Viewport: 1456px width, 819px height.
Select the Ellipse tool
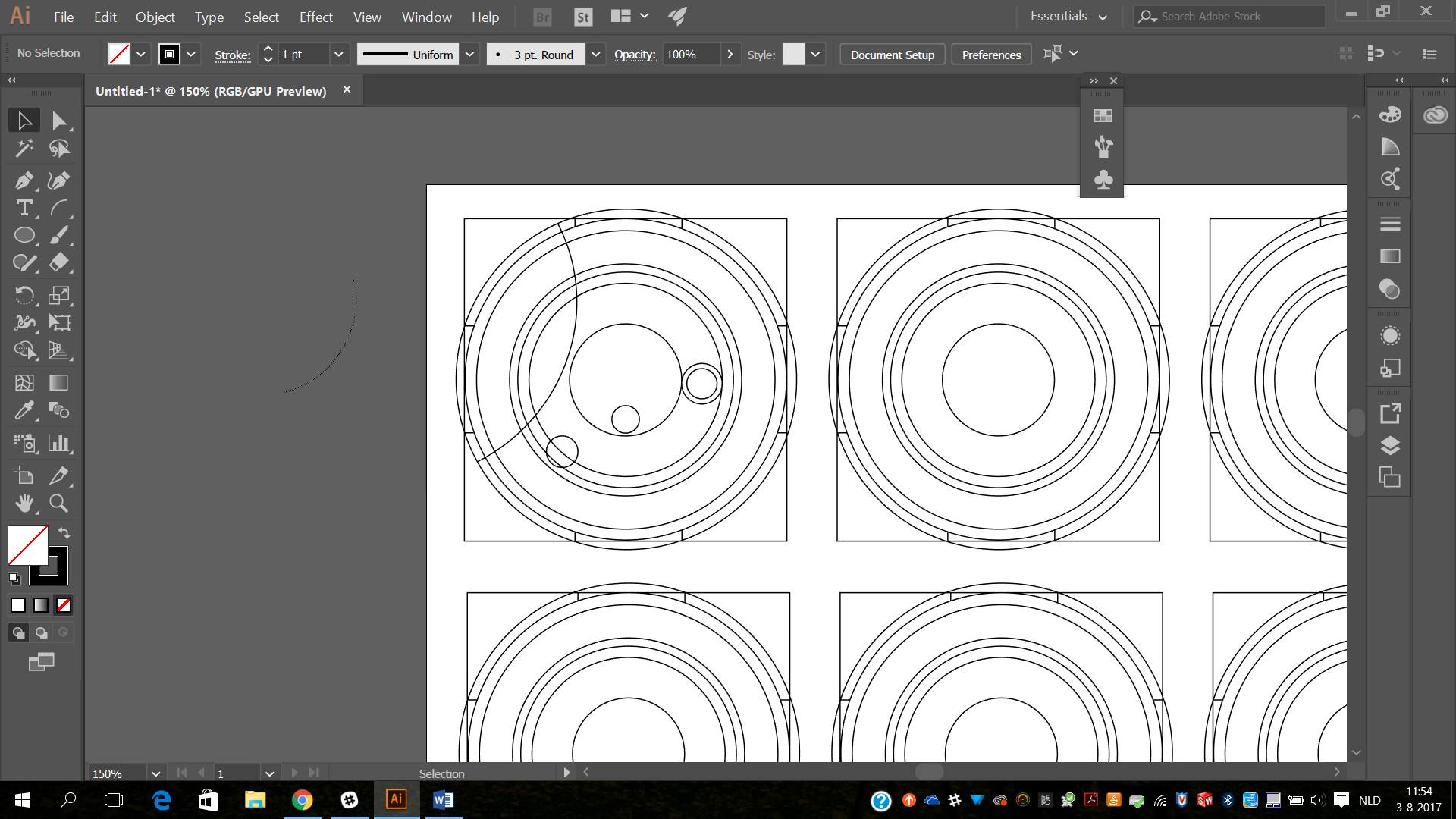[24, 235]
